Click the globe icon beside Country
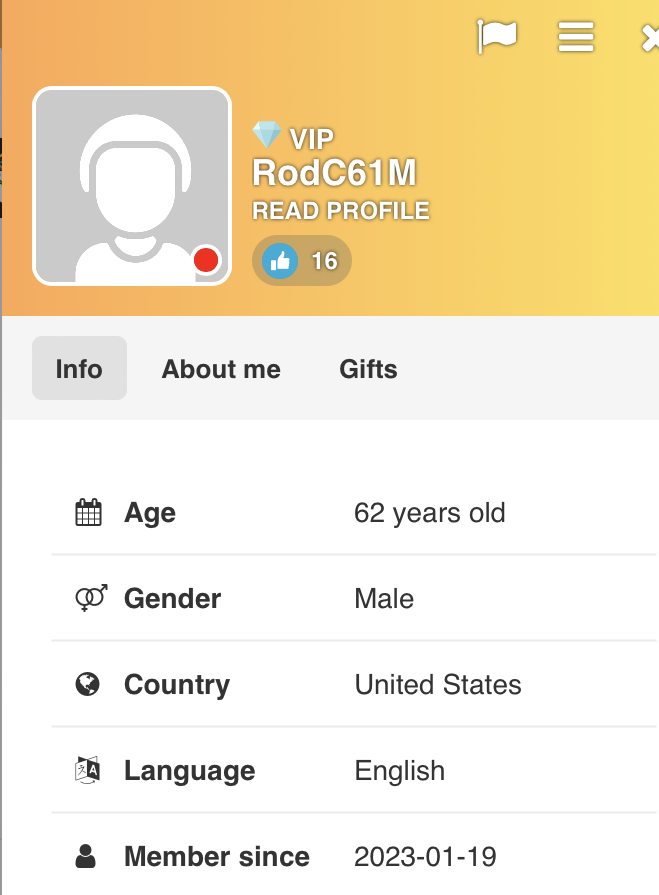The width and height of the screenshot is (659, 895). point(88,684)
